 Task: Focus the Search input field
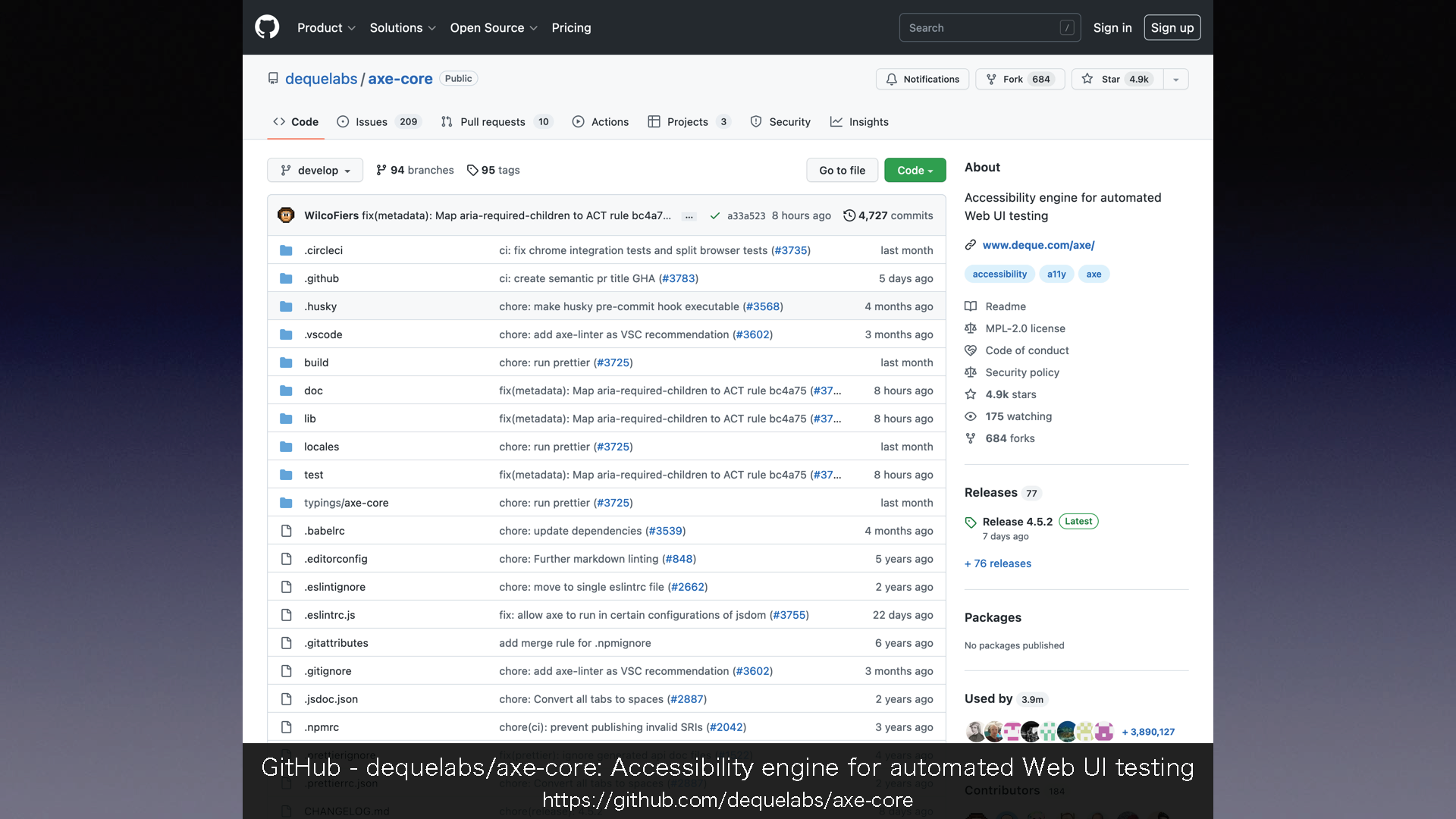990,27
